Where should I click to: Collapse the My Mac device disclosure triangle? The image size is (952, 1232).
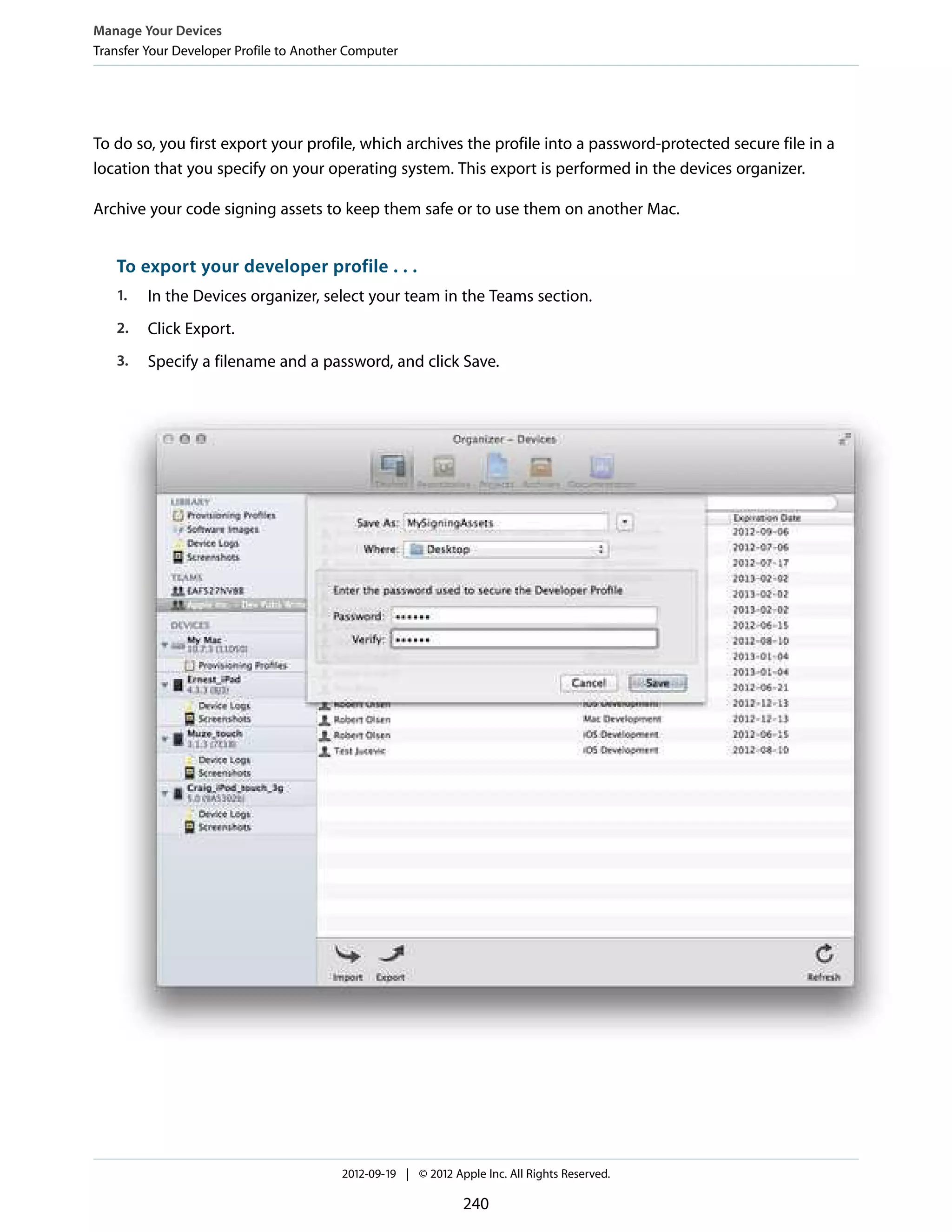click(165, 644)
